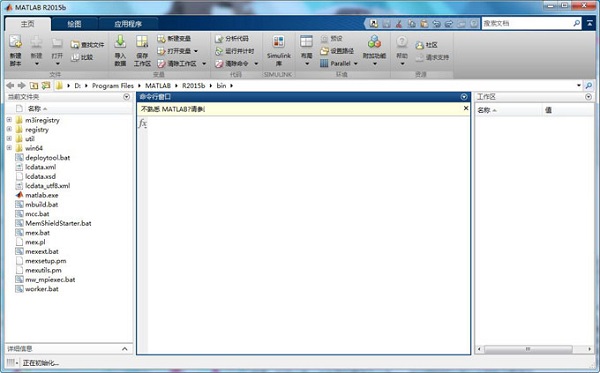This screenshot has height=373, width=600.
Task: Expand the util folder node
Action: (9, 138)
